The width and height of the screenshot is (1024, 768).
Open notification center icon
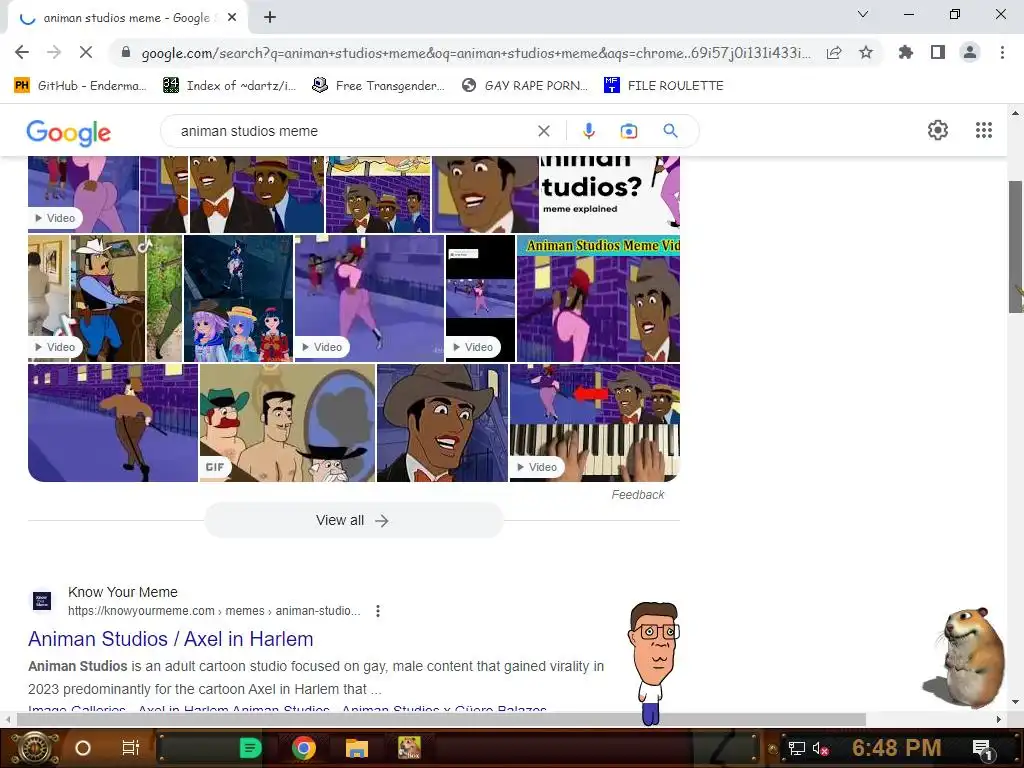983,749
